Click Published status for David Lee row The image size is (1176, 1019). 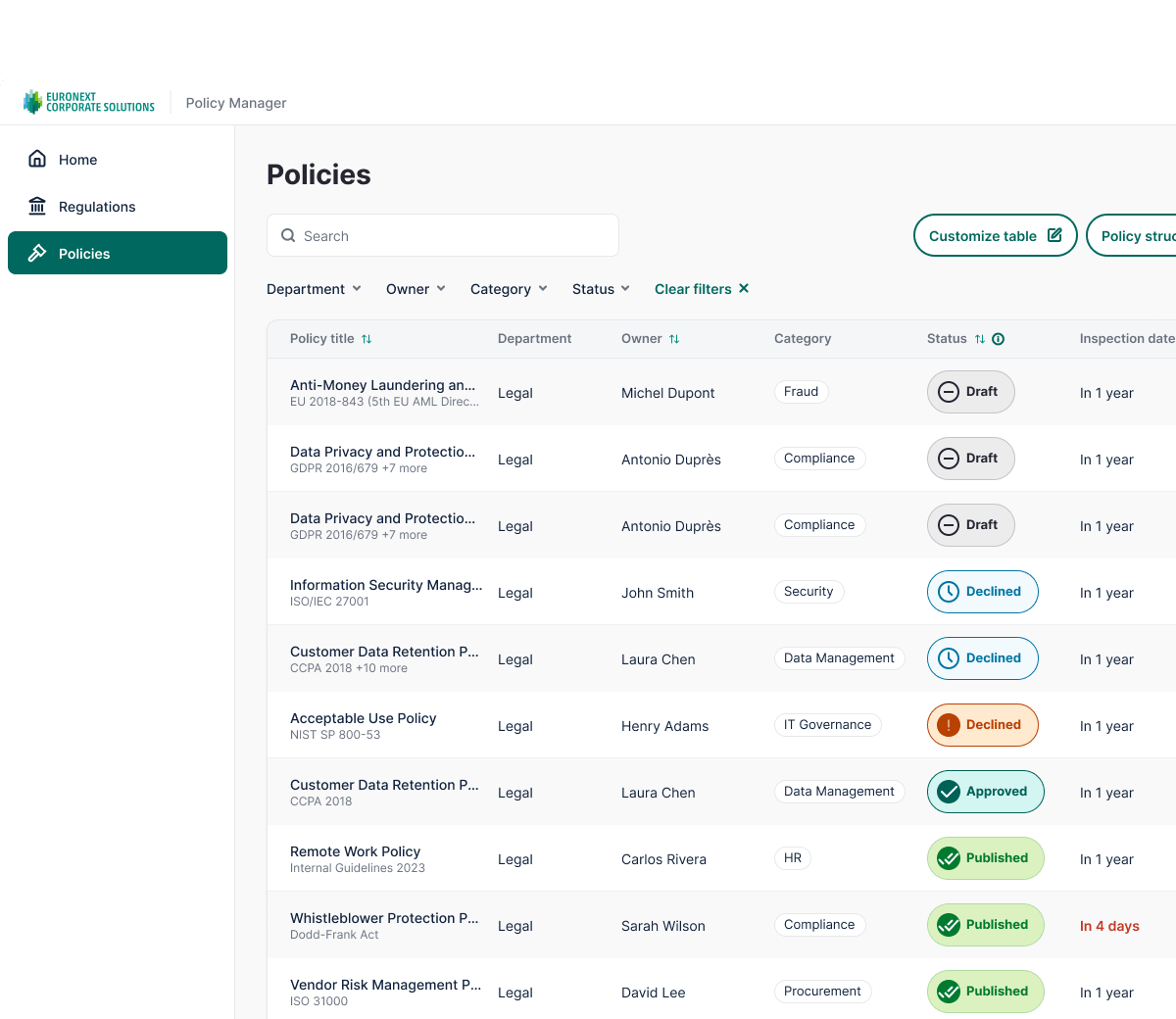[986, 992]
